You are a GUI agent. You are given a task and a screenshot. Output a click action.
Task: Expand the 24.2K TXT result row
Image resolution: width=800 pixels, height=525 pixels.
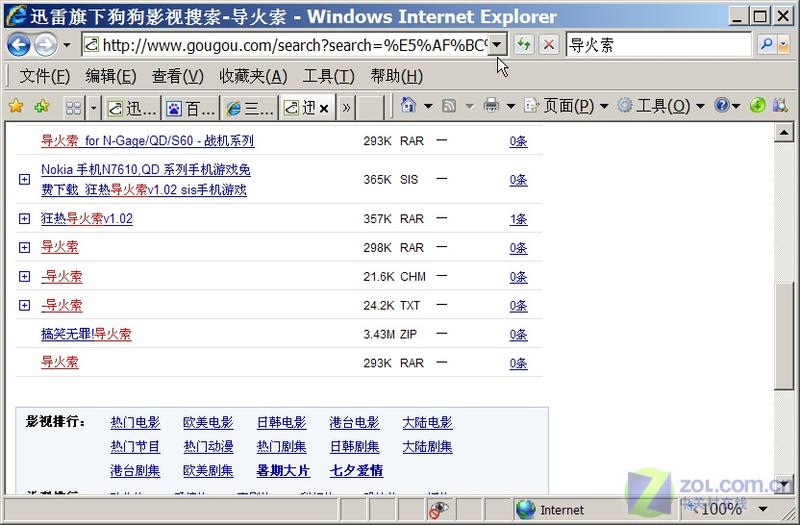pyautogui.click(x=24, y=305)
